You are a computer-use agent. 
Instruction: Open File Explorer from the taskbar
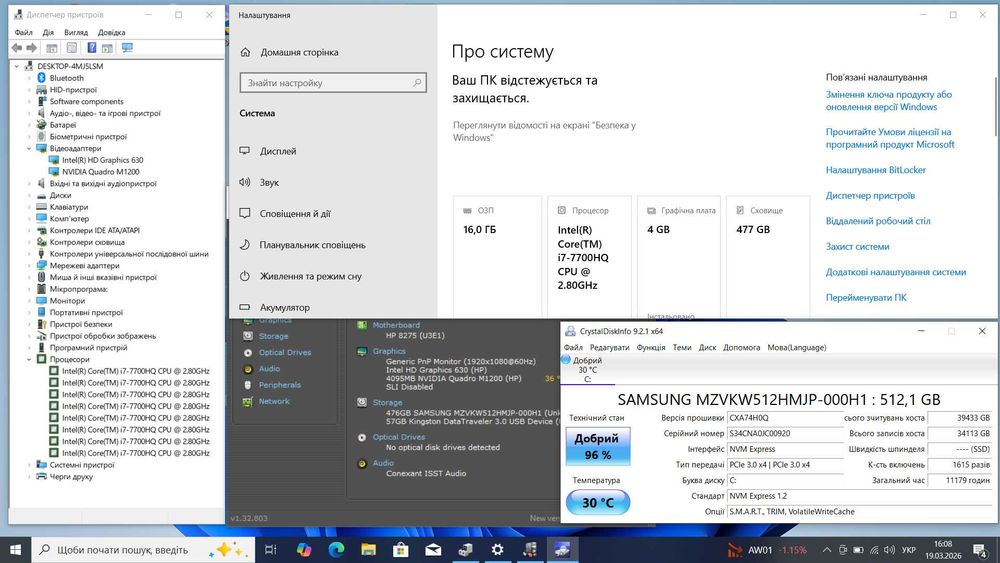pos(369,550)
